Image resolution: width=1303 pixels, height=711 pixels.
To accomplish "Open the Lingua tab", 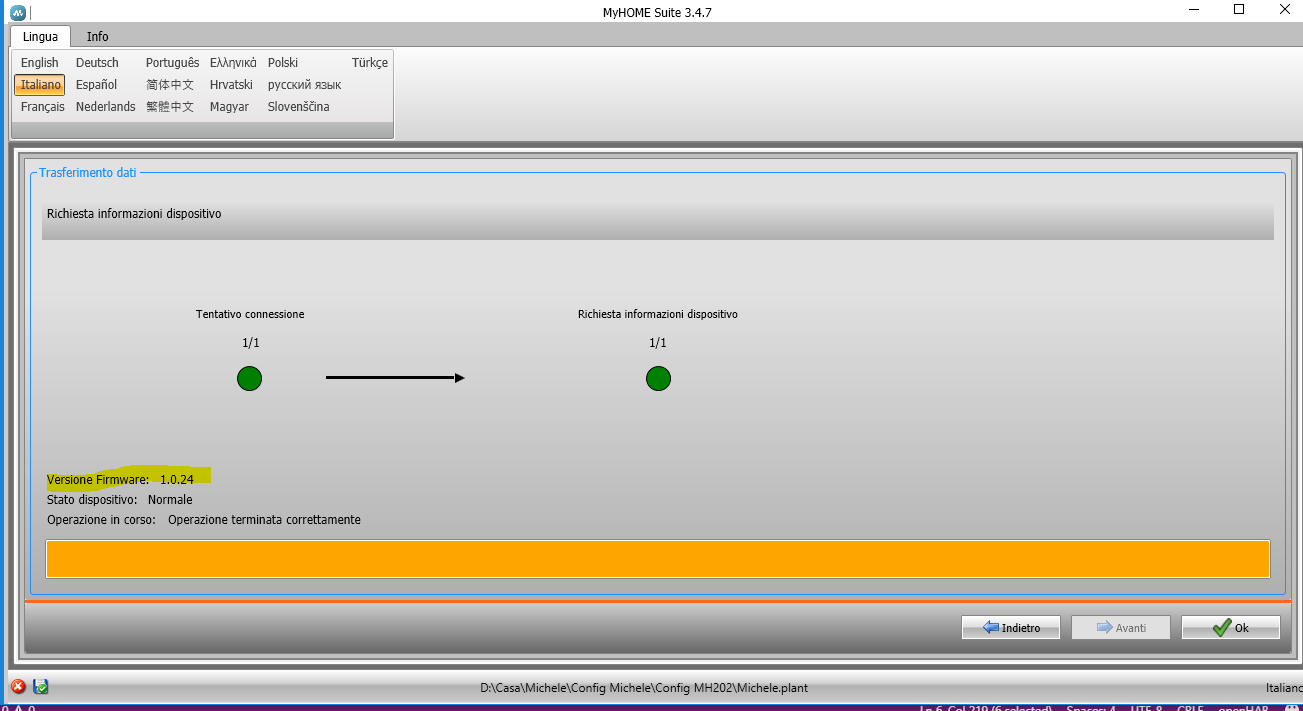I will (41, 36).
